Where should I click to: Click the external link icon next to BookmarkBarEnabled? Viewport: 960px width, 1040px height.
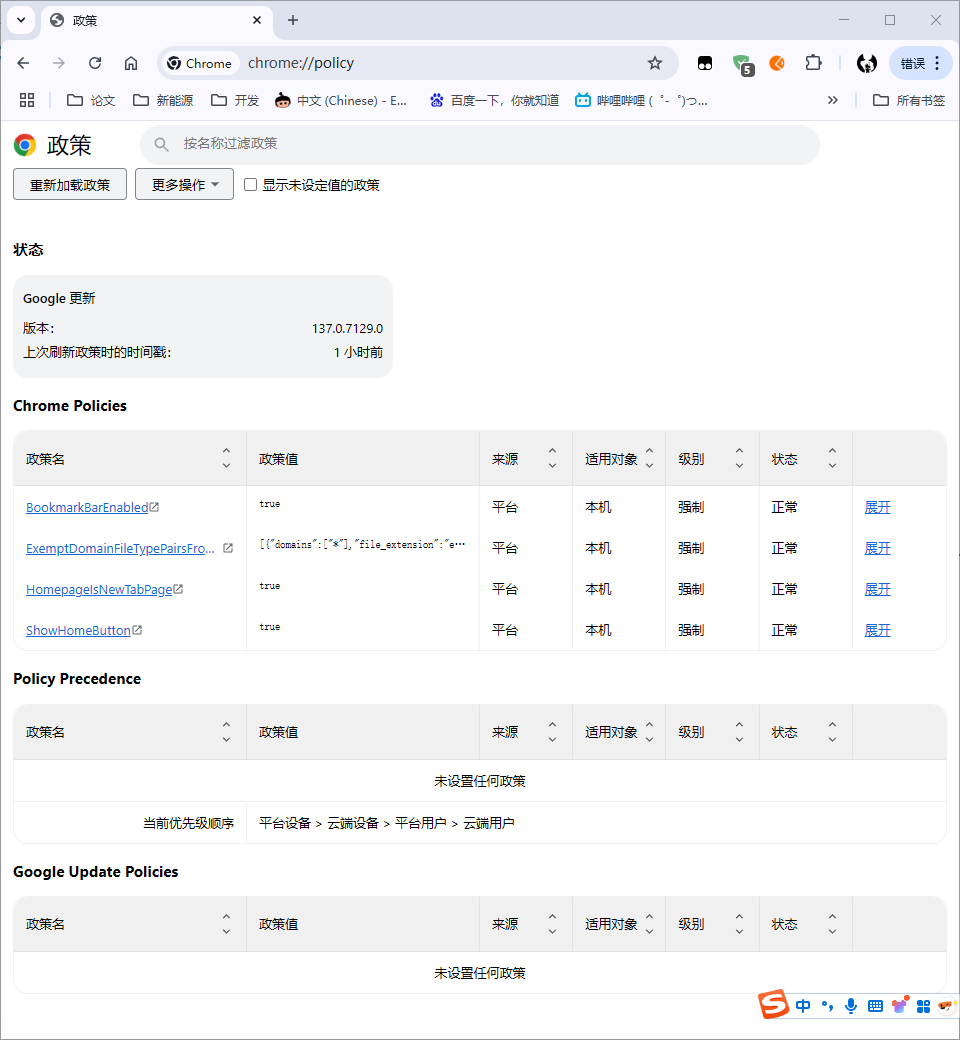click(x=154, y=507)
